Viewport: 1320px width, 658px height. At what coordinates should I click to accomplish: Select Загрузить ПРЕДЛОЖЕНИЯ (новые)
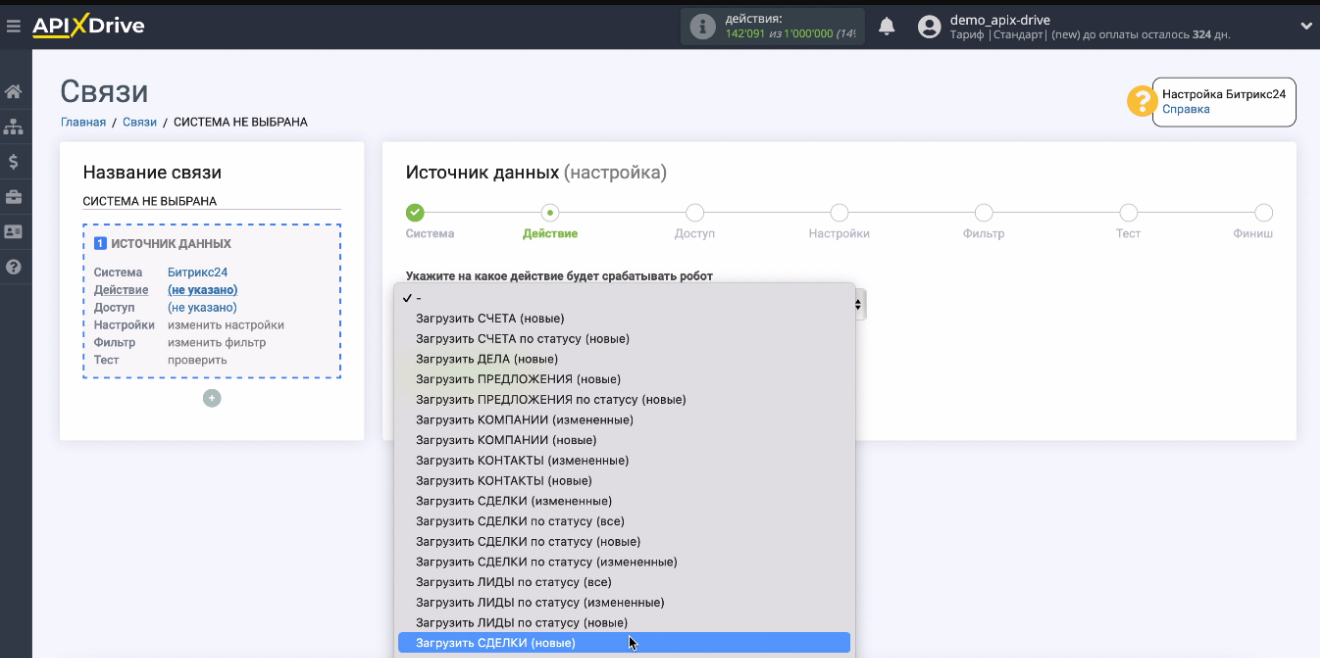(624, 379)
